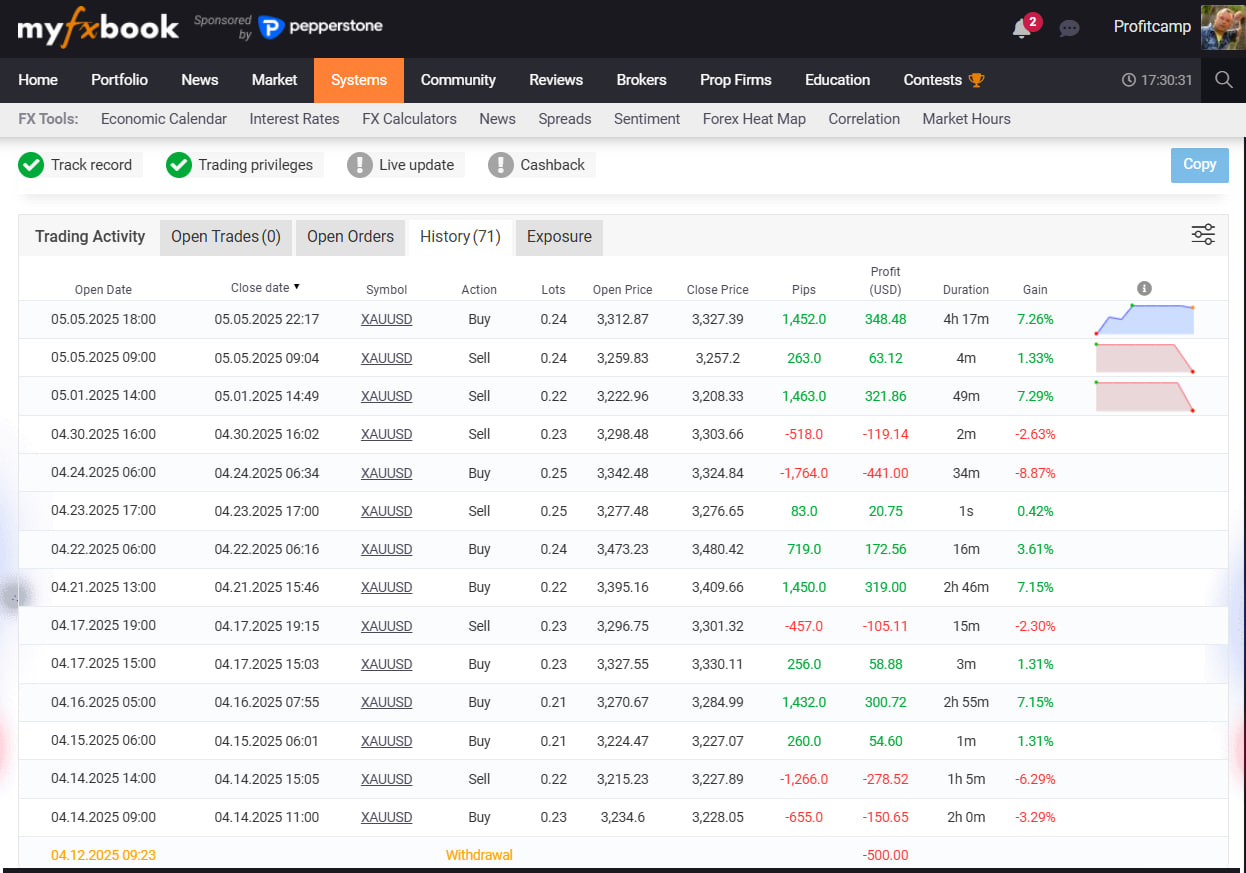1246x873 pixels.
Task: Open the Systems navigation menu
Action: point(359,80)
